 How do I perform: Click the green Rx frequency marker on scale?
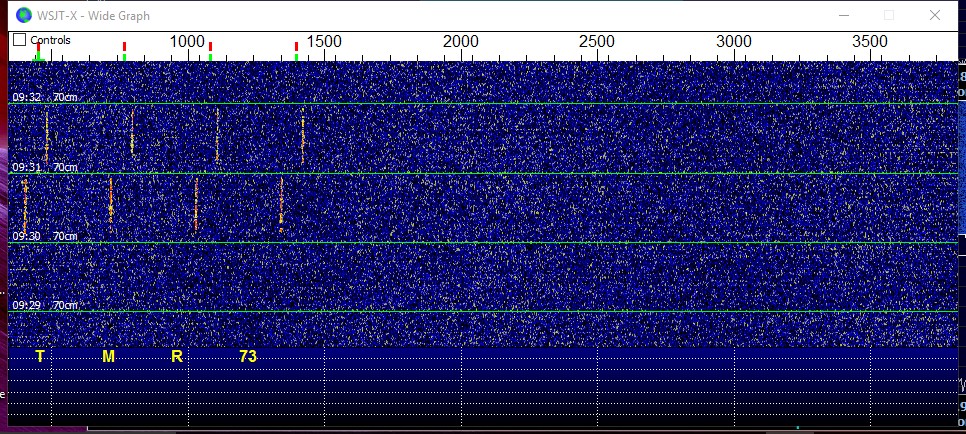38,56
